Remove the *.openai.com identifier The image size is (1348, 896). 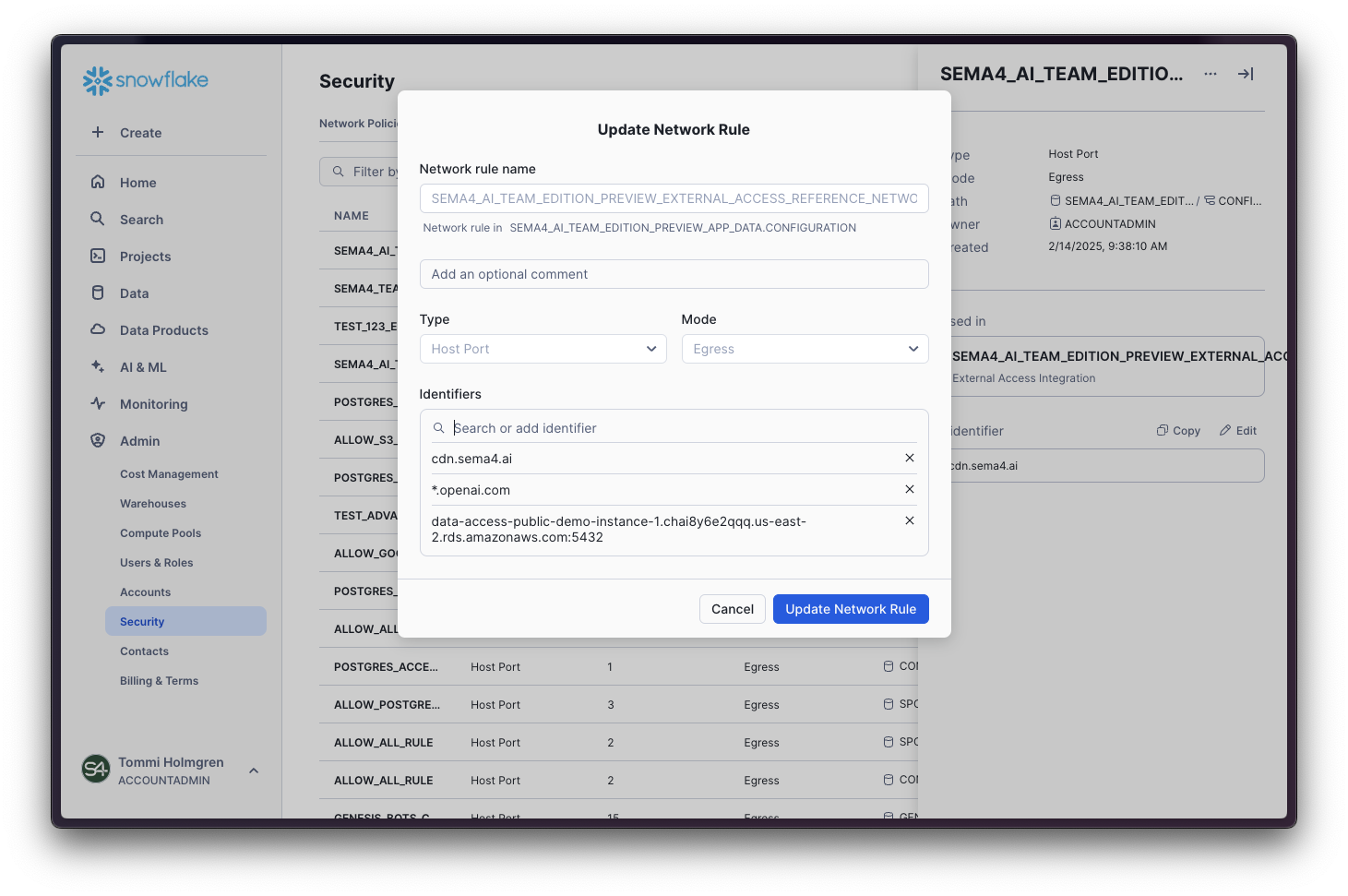[910, 489]
